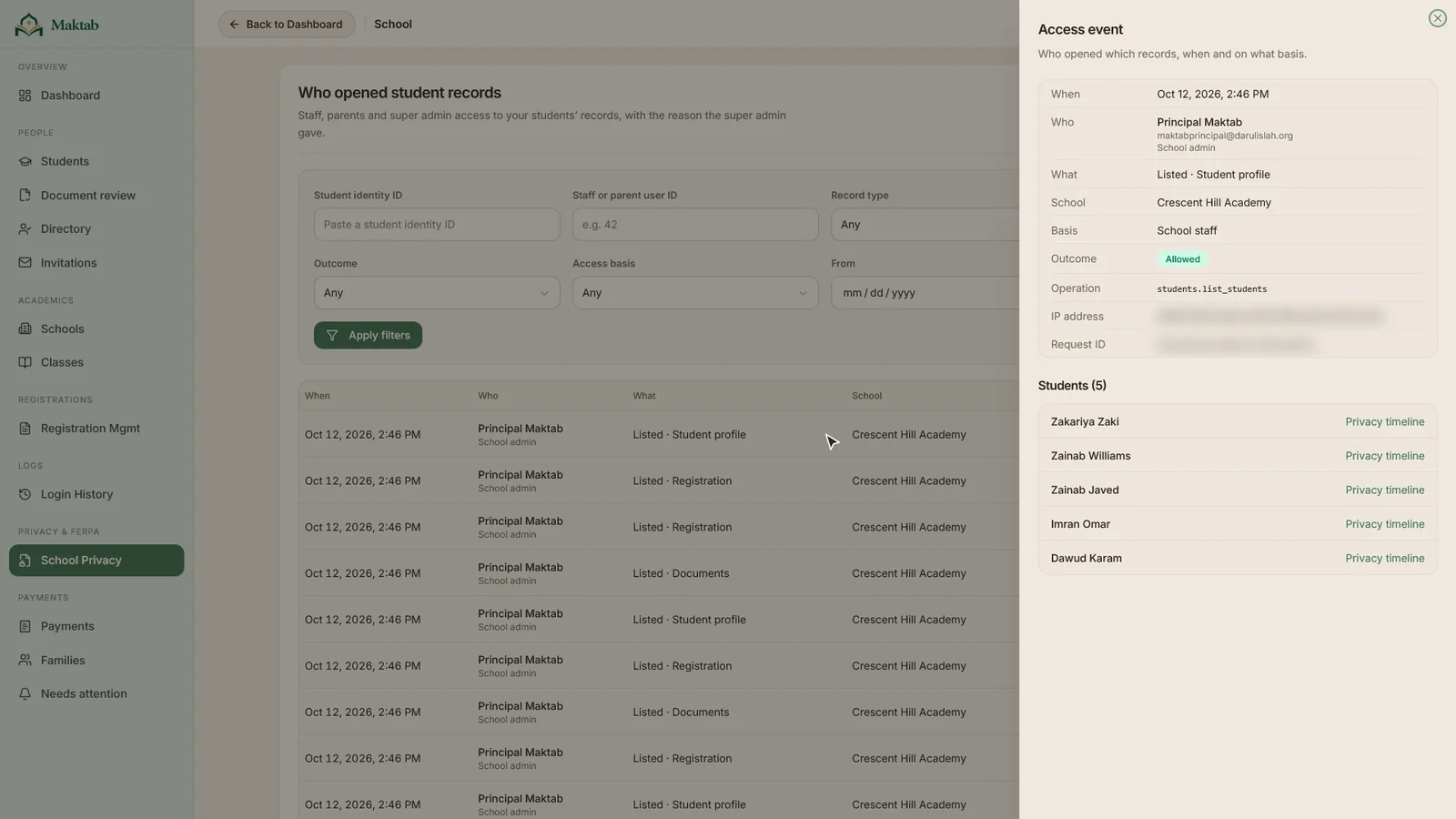
Task: Click the When column header
Action: click(x=318, y=396)
